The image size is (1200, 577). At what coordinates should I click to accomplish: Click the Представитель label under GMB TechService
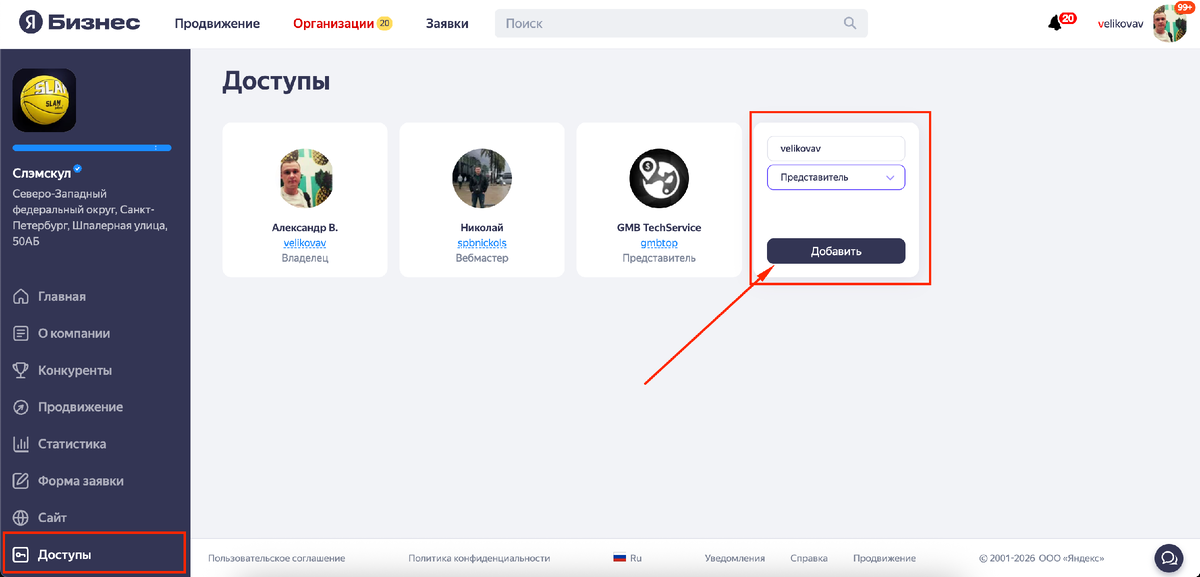pyautogui.click(x=659, y=258)
